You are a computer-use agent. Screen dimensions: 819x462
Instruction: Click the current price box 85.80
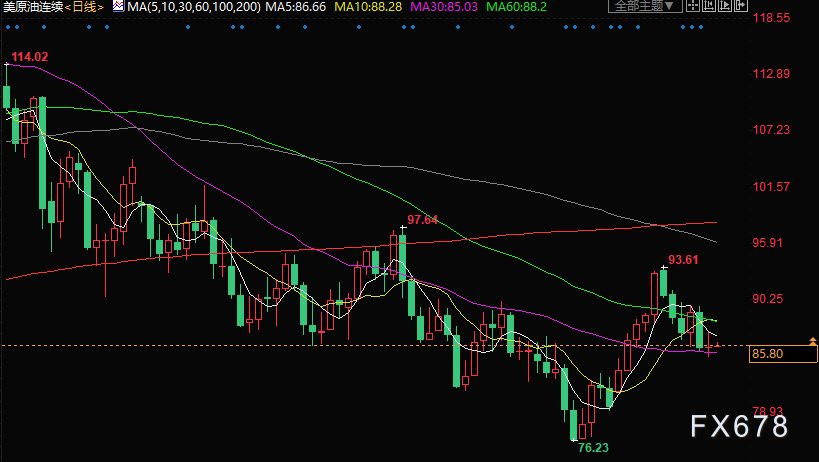coord(783,354)
